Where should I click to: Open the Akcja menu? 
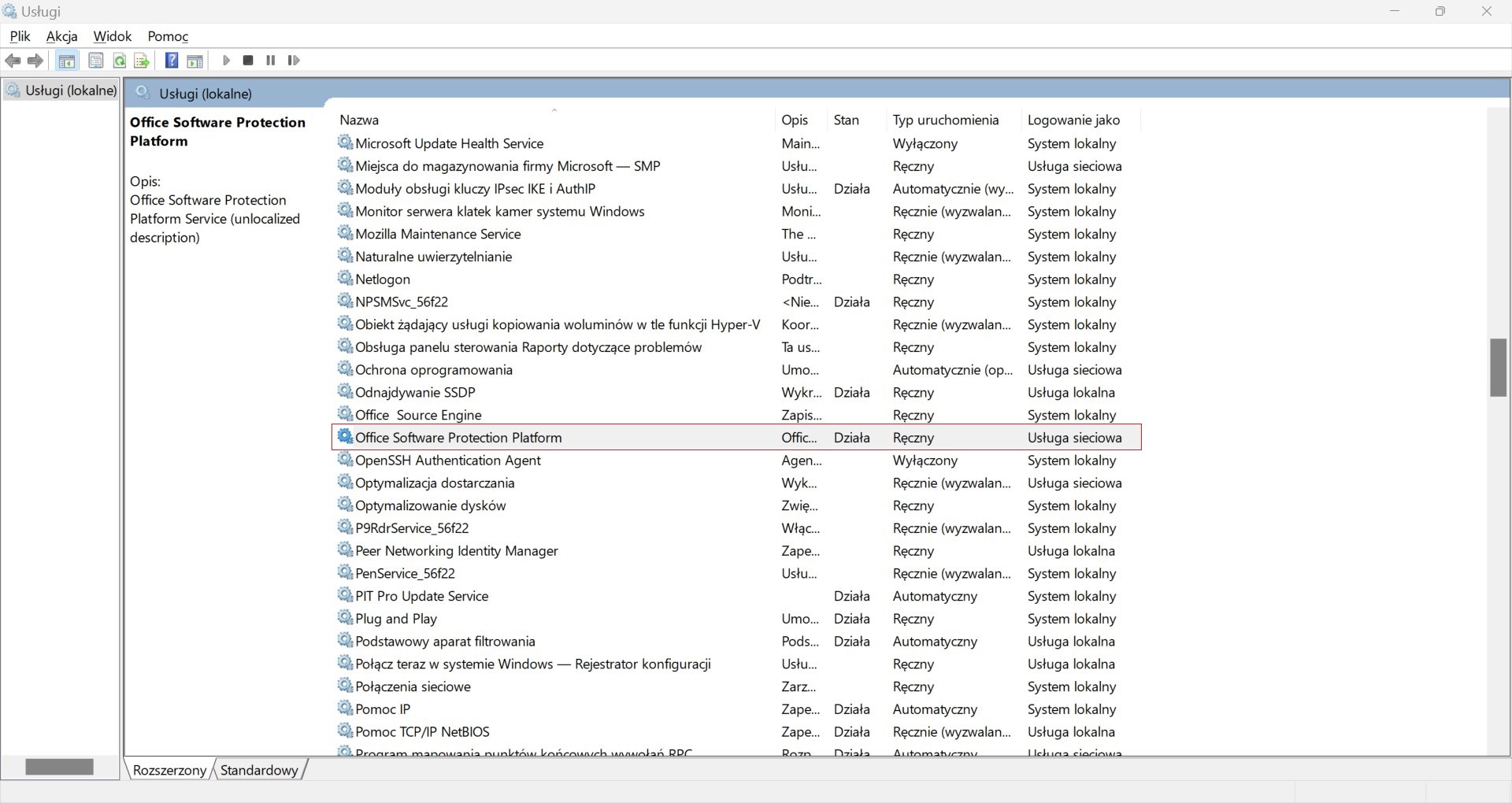61,36
